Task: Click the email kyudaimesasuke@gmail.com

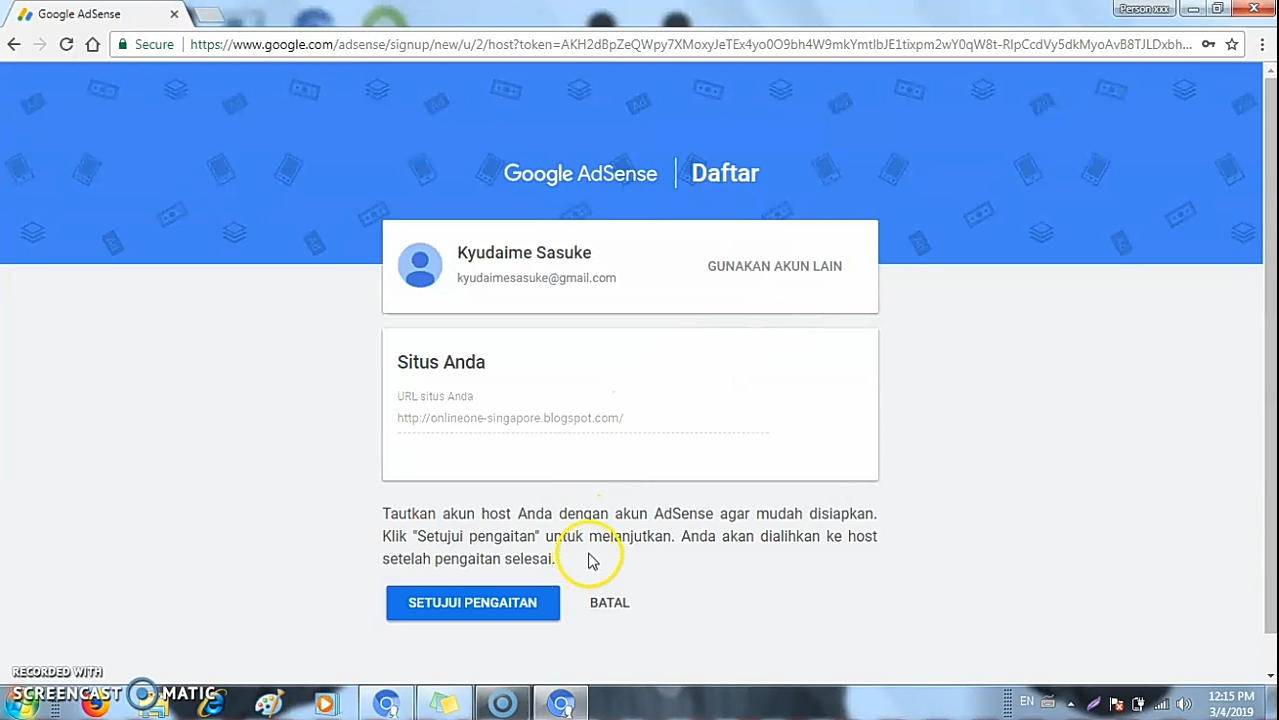Action: (x=536, y=278)
